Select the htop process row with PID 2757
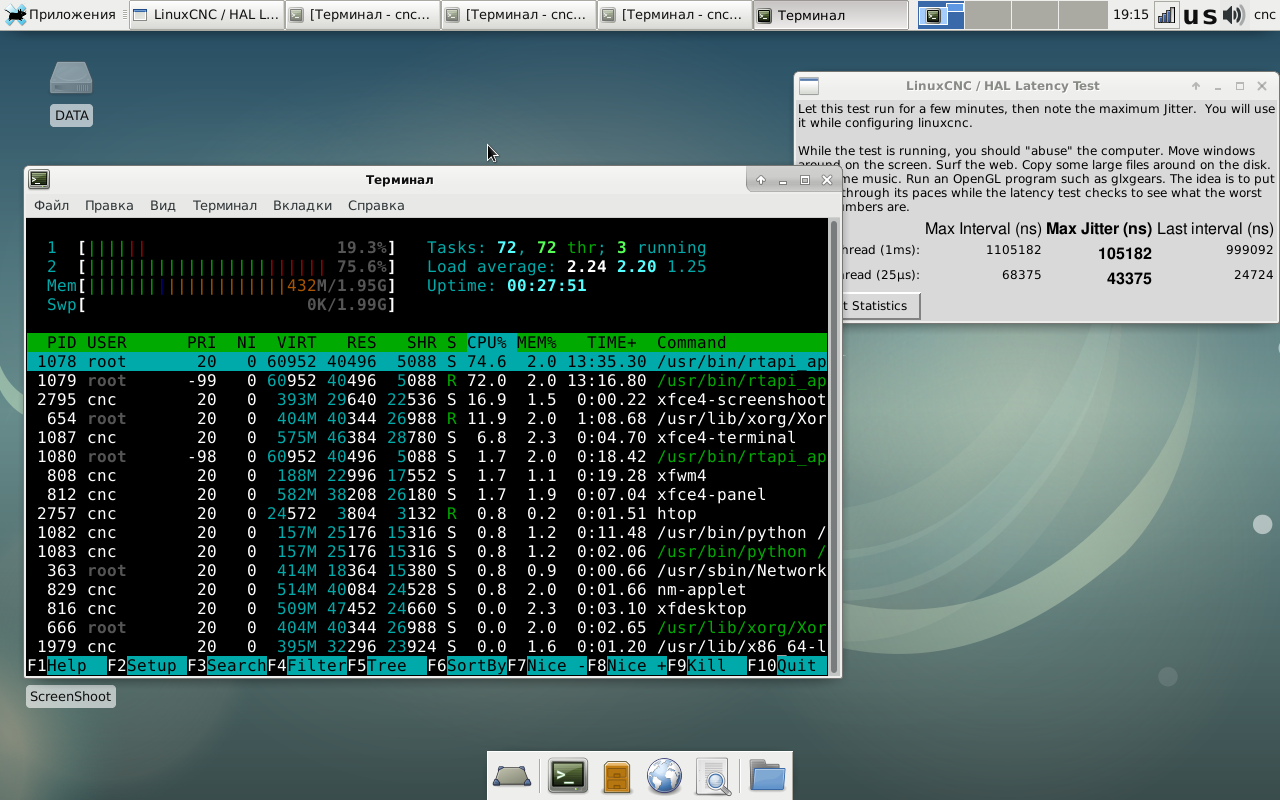The image size is (1280, 800). point(427,513)
